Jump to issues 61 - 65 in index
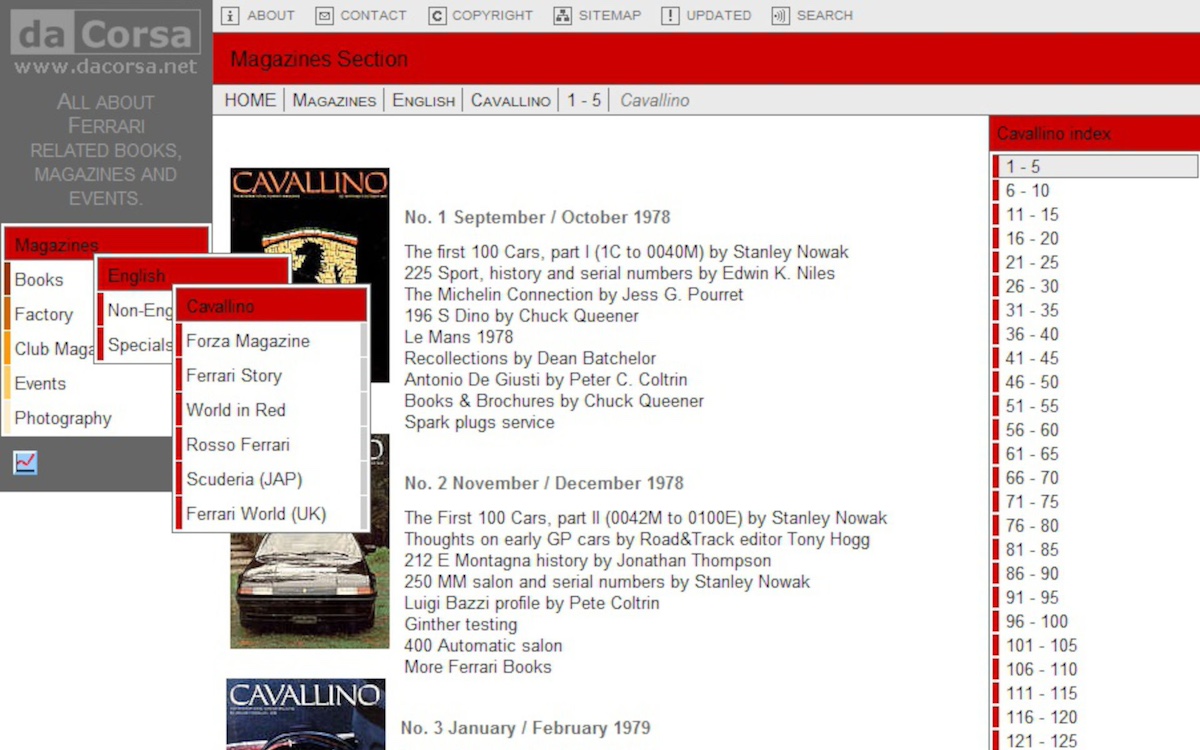The image size is (1200, 750). (x=1095, y=455)
